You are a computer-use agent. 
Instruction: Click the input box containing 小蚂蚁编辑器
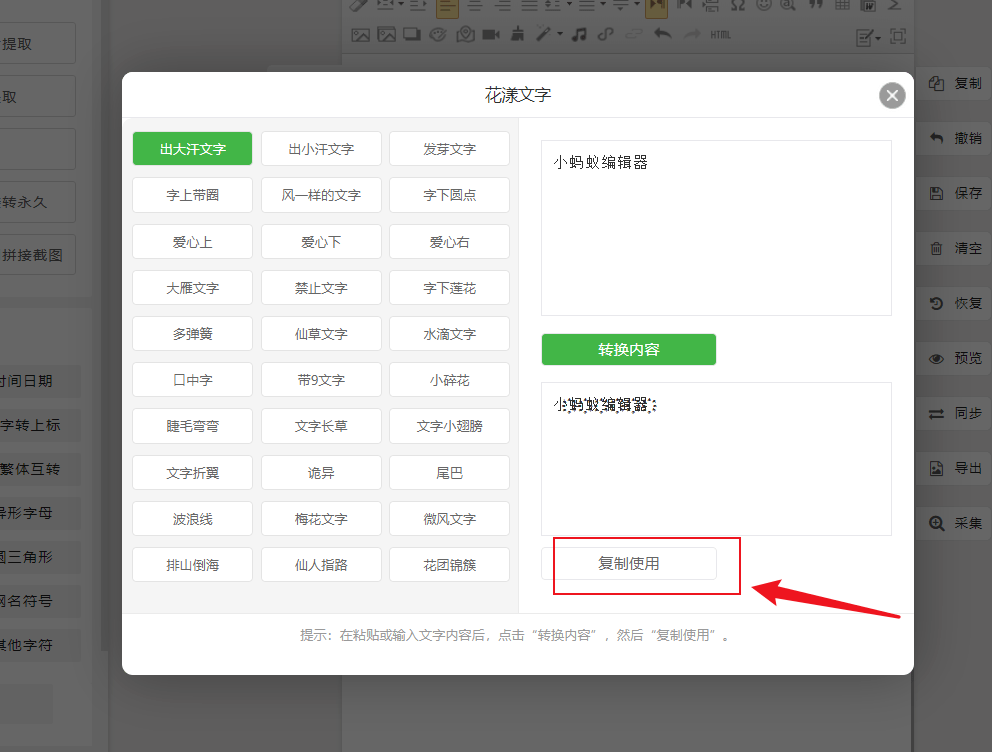(716, 228)
